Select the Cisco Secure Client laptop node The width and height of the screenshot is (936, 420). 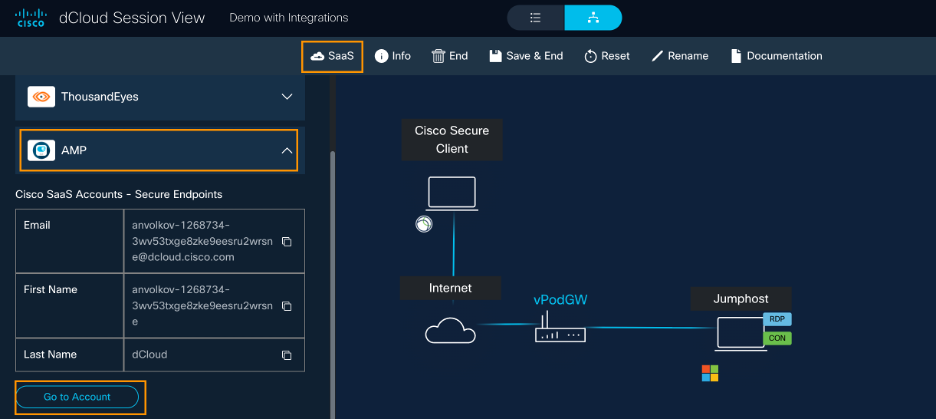452,192
